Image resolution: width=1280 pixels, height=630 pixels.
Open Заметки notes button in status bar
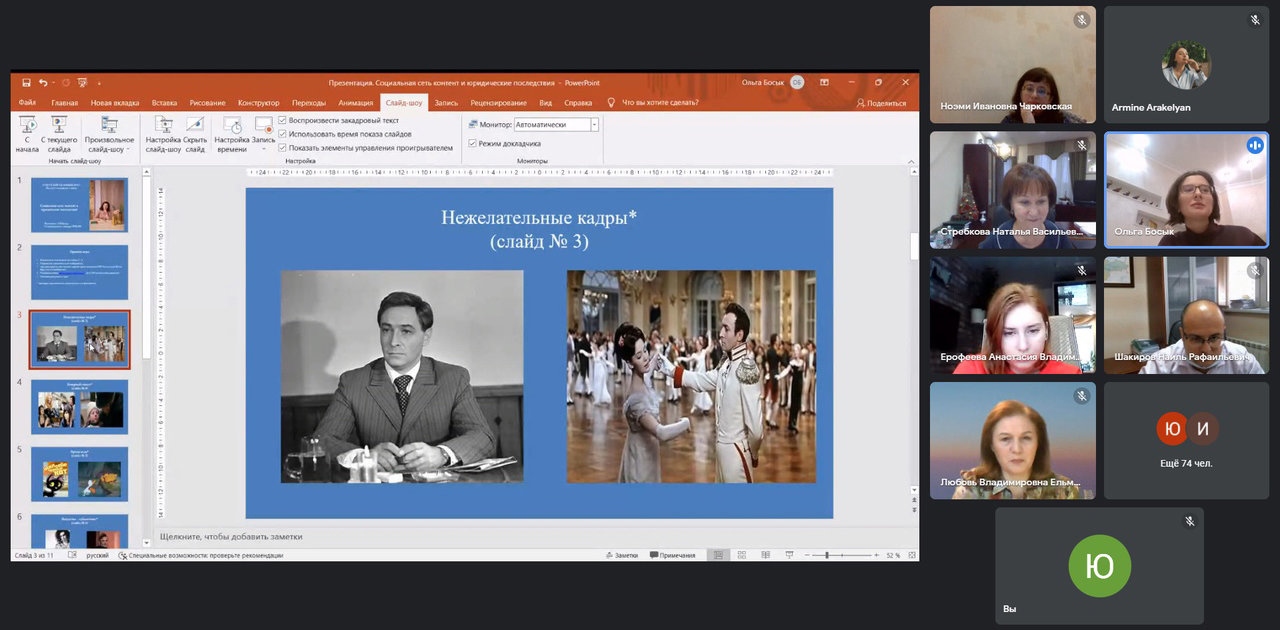pos(621,555)
